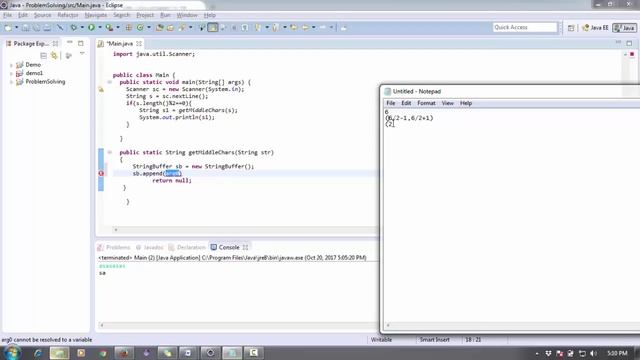Collapse the main method fold marker
This screenshot has width=640, height=360.
coord(109,82)
